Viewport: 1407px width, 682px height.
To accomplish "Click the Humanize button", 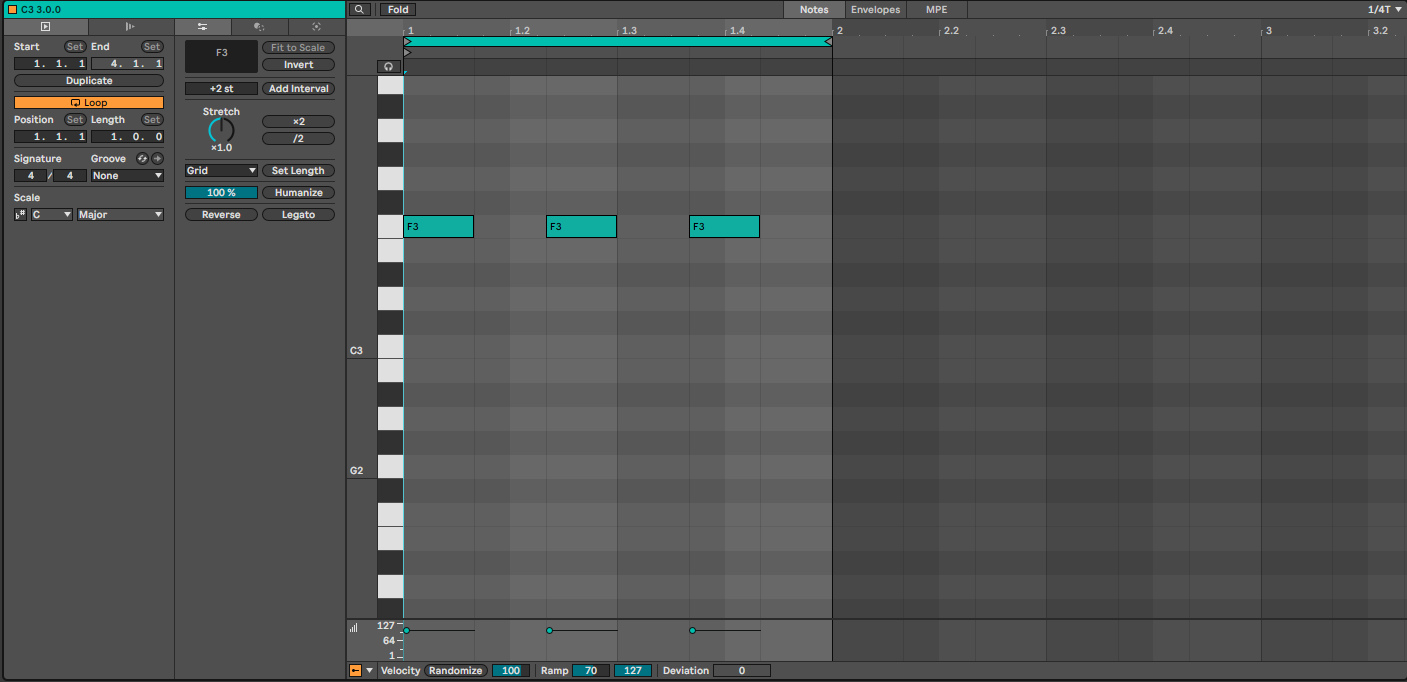I will tap(298, 193).
